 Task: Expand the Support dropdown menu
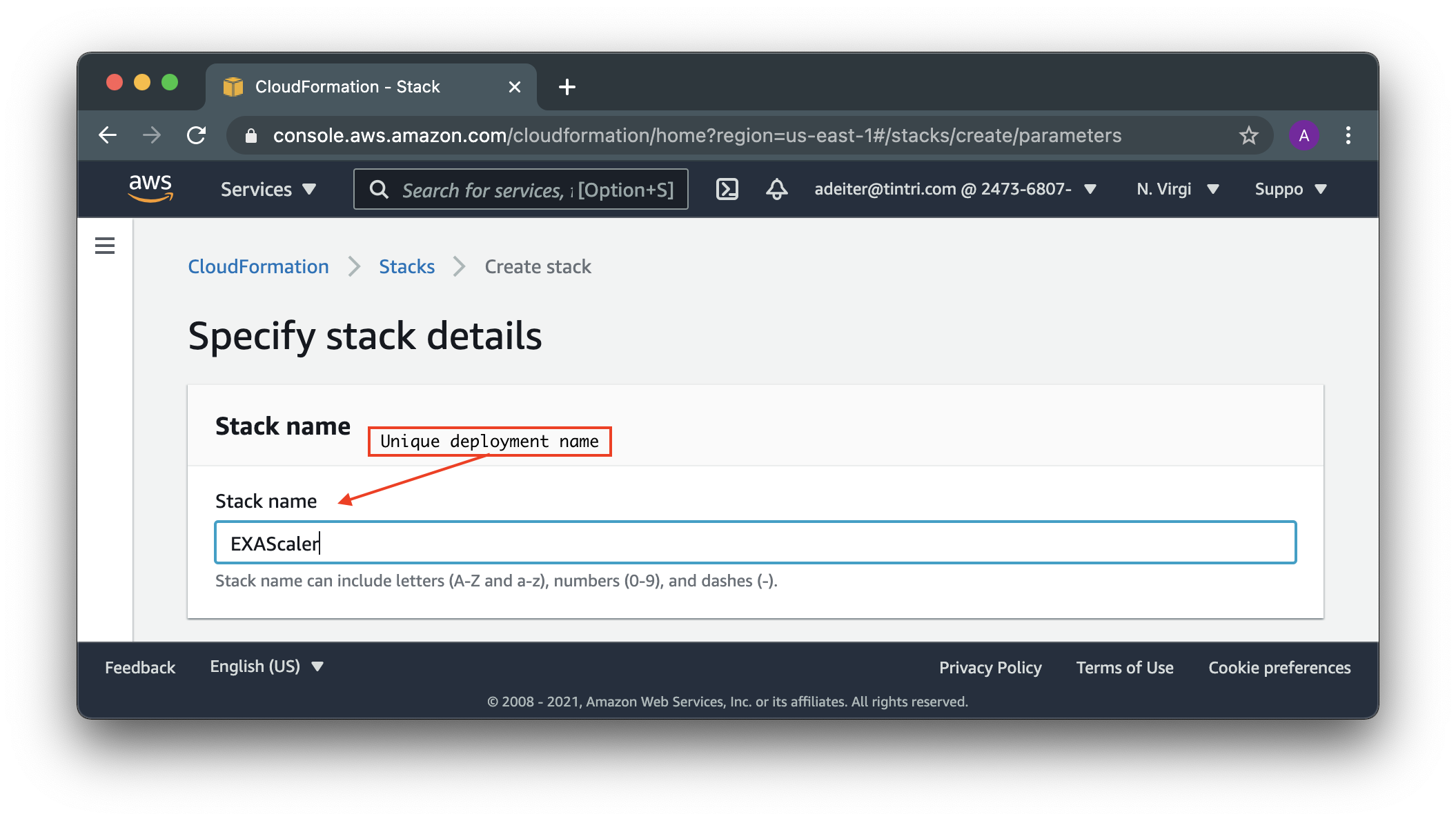click(x=1290, y=189)
